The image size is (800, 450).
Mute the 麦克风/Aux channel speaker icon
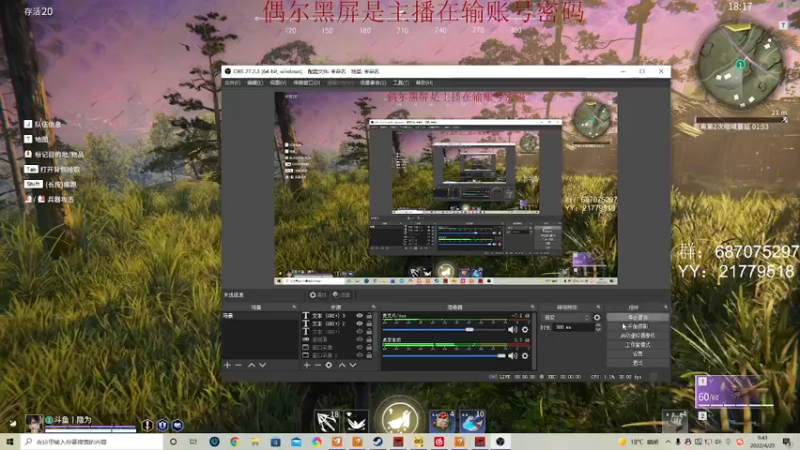[512, 330]
